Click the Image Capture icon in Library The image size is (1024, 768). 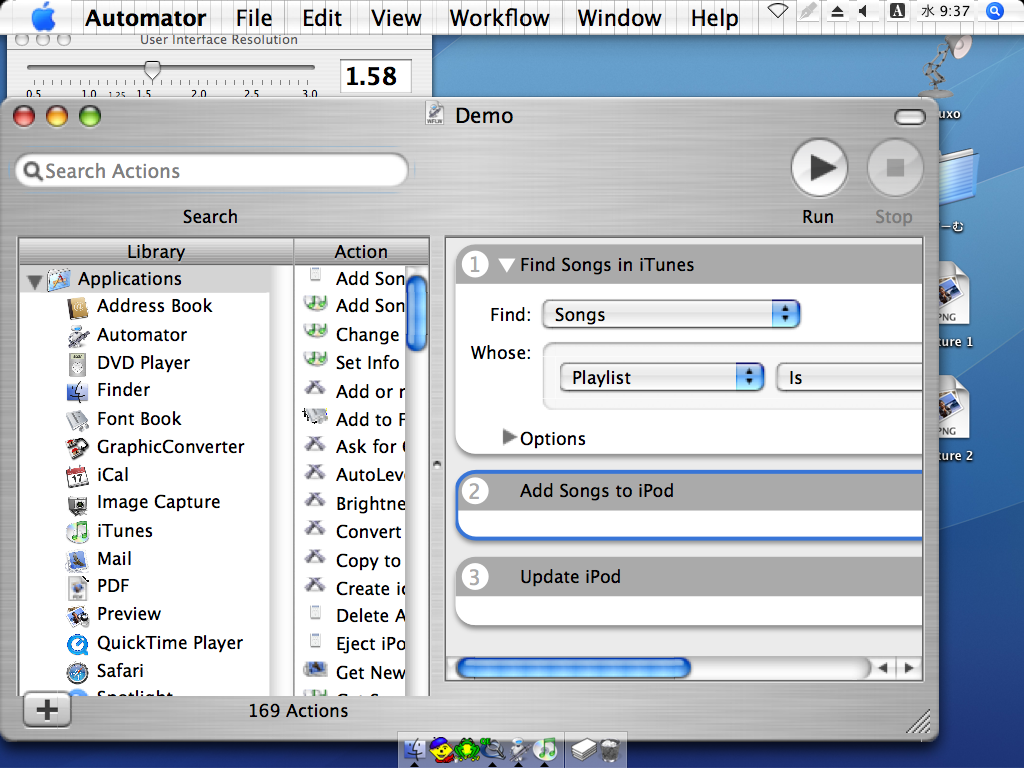[x=78, y=504]
